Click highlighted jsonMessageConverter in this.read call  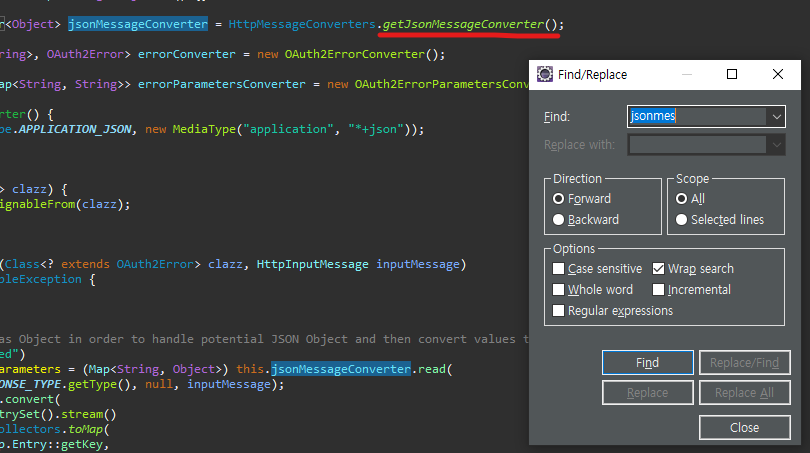coord(341,369)
